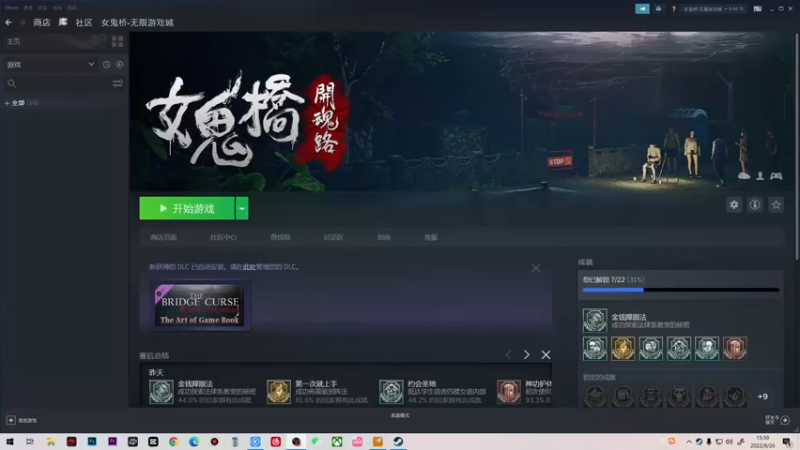Show hidden system tray icons chevron
Screen dimensions: 800x450
(x=689, y=442)
